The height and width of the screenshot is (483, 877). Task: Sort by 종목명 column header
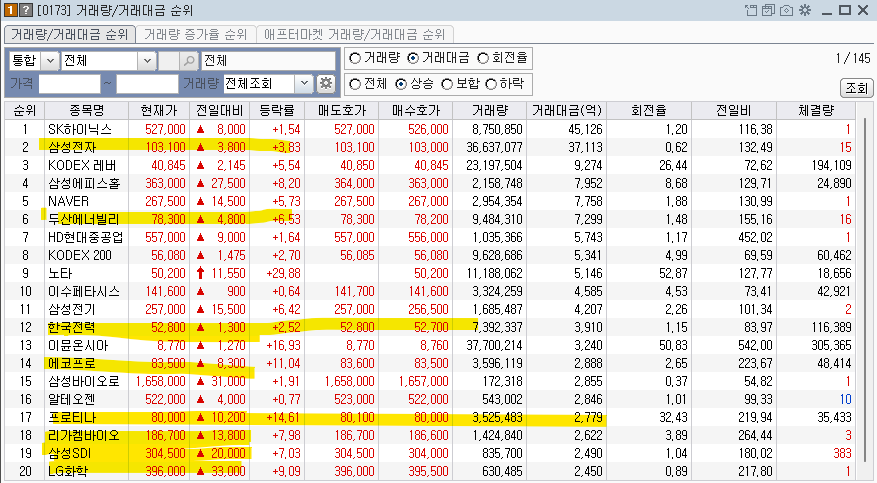(87, 111)
